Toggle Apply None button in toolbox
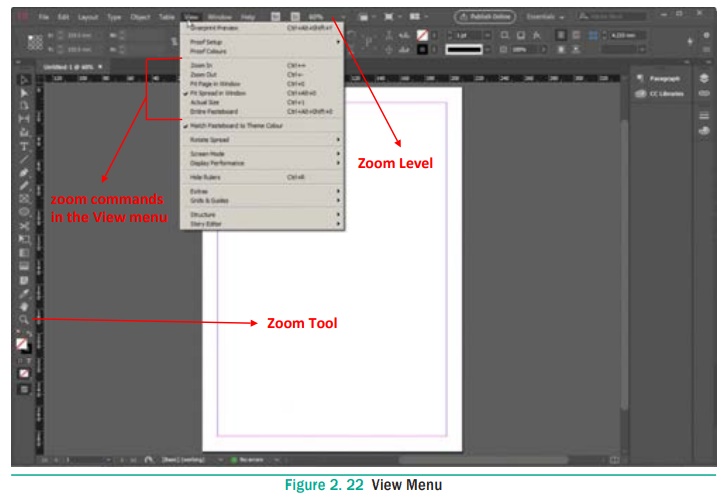 click(x=24, y=373)
